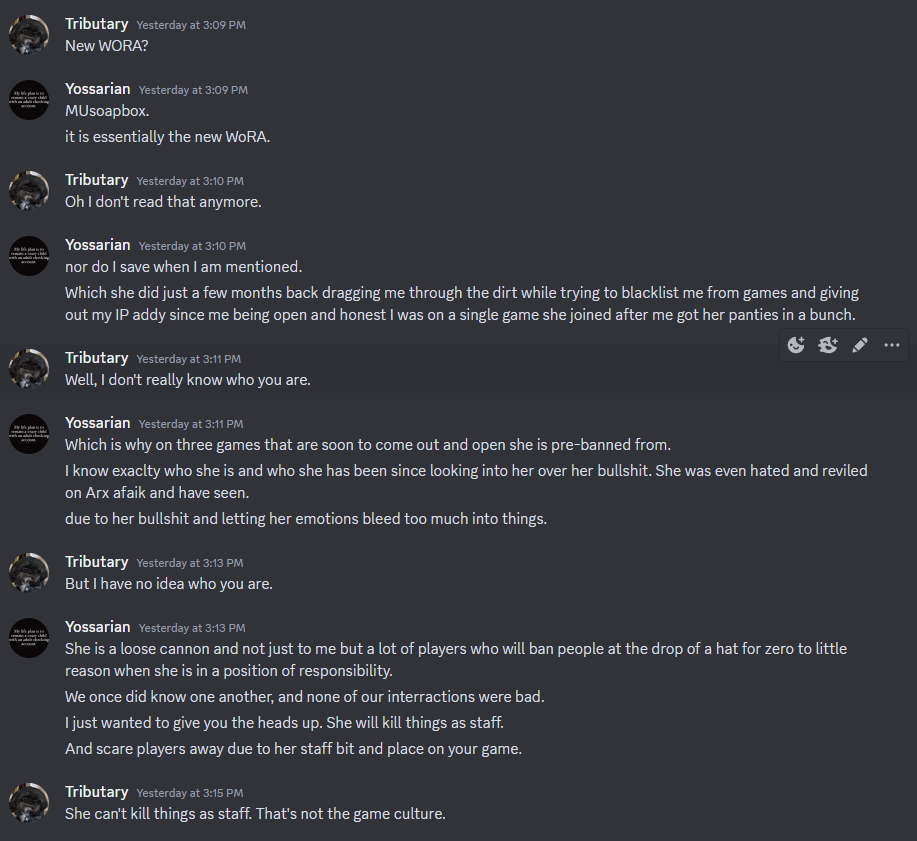The height and width of the screenshot is (841, 917).
Task: Open Yossarian's profile by clicking his username
Action: click(97, 88)
